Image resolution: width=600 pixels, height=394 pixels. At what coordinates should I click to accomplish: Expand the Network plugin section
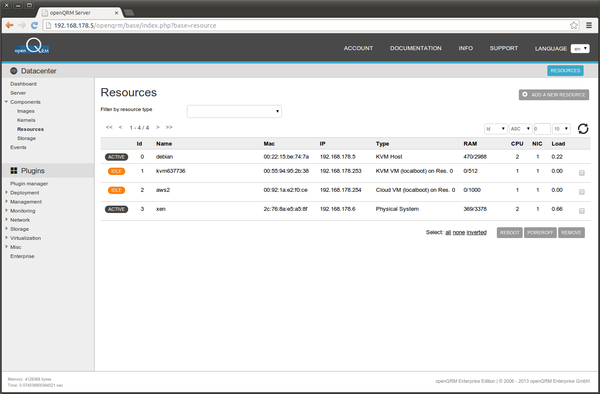(x=6, y=220)
